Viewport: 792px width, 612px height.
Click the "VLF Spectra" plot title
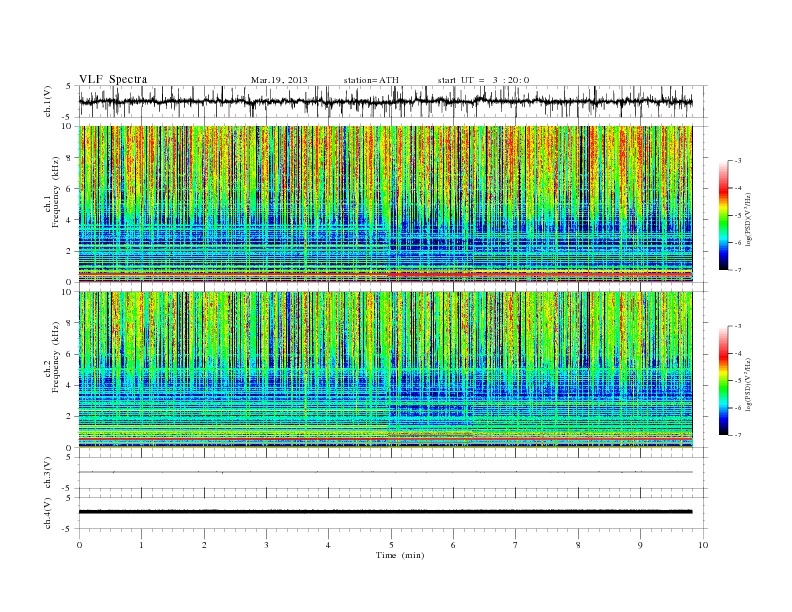(113, 79)
